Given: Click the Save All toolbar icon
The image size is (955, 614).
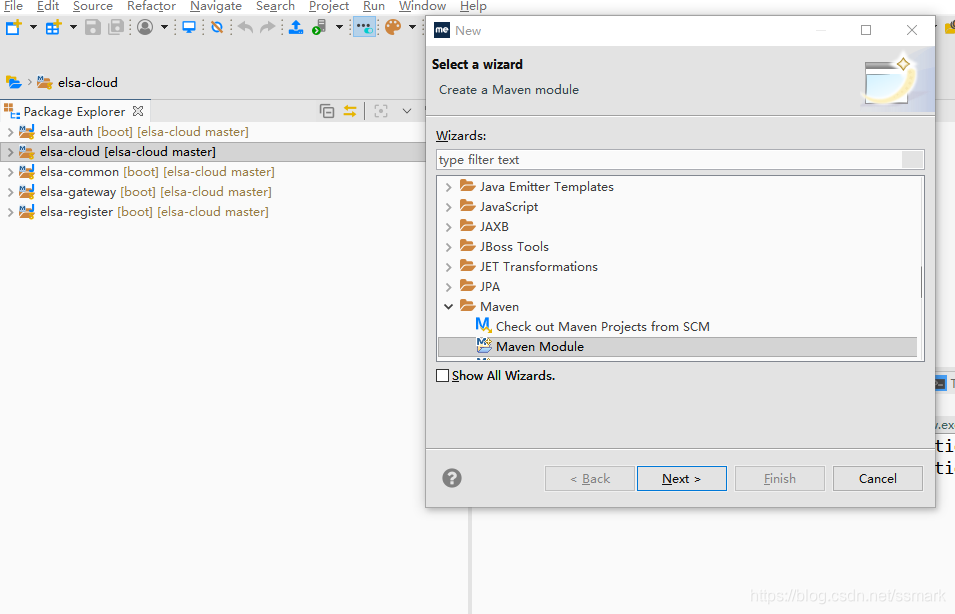Looking at the screenshot, I should pyautogui.click(x=116, y=27).
